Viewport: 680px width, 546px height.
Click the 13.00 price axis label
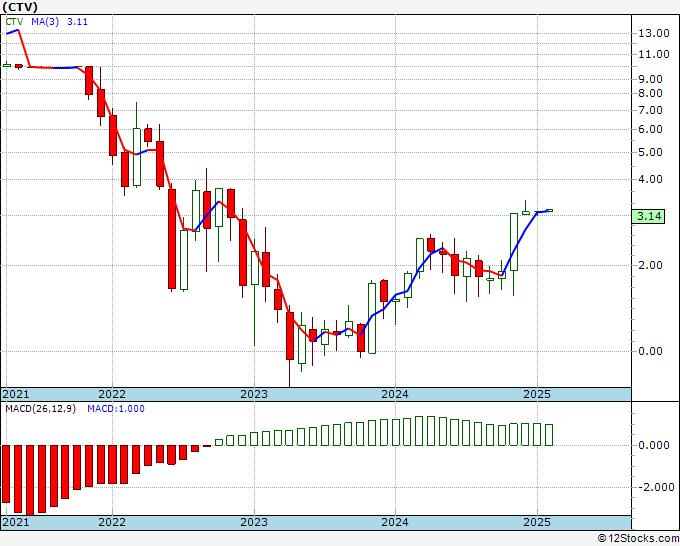654,33
